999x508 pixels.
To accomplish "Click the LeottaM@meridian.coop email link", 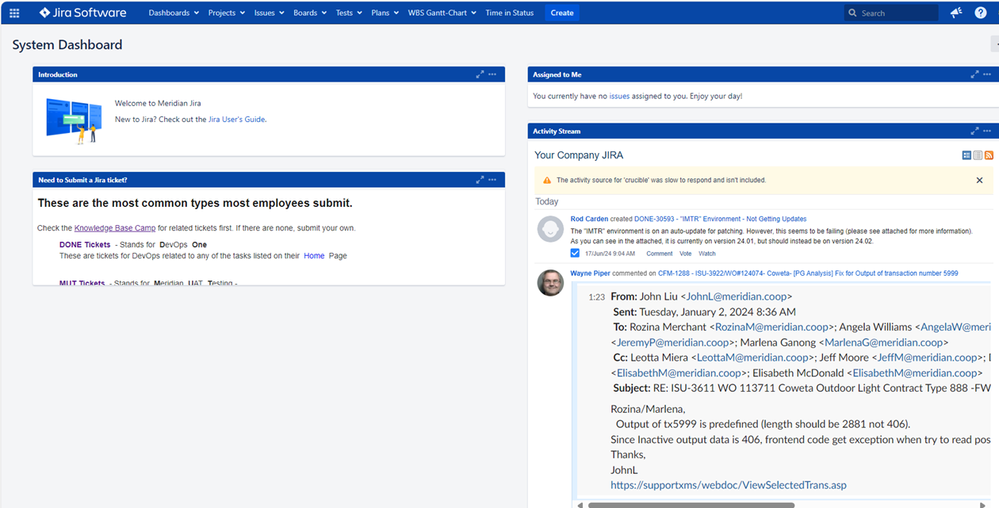I will pyautogui.click(x=752, y=358).
